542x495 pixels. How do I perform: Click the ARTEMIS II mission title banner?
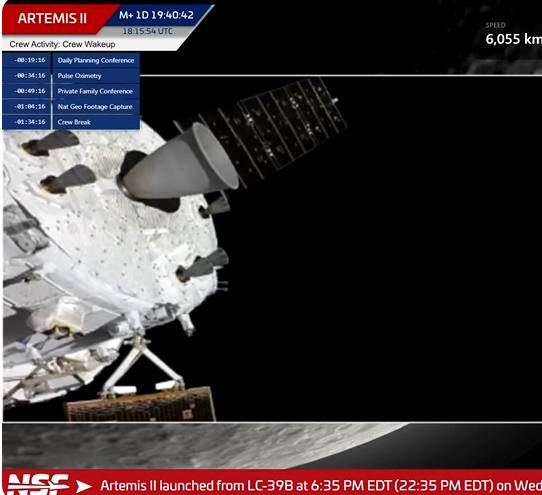coord(52,18)
